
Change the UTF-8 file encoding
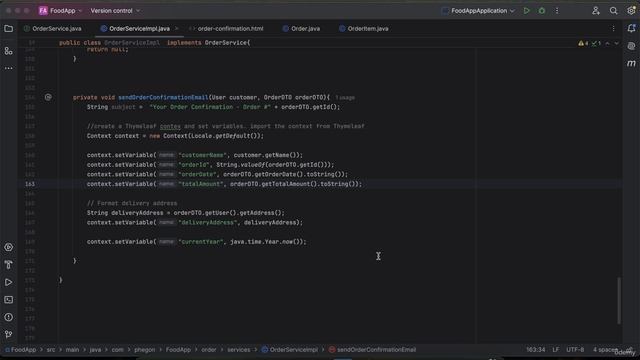click(575, 349)
